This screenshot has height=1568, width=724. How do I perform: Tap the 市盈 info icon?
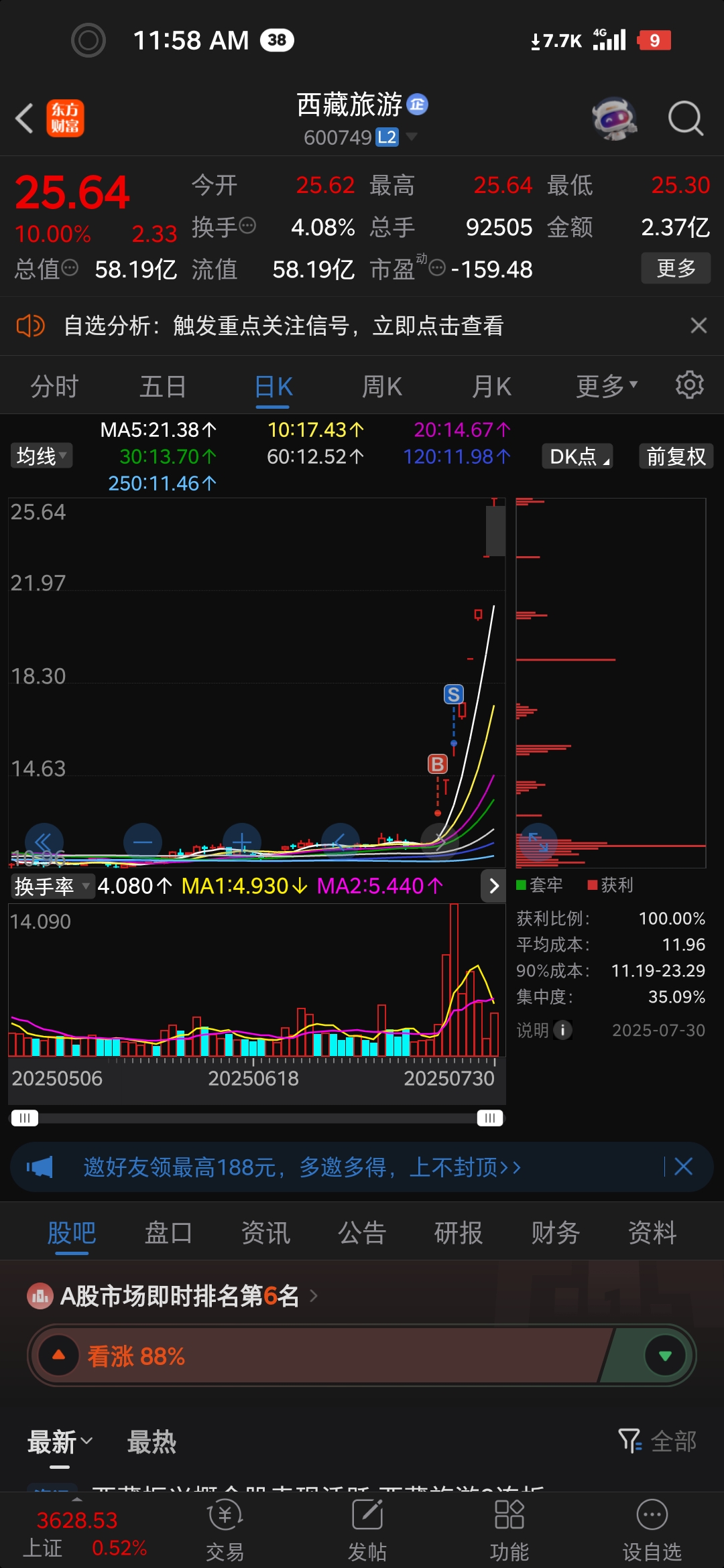click(437, 269)
